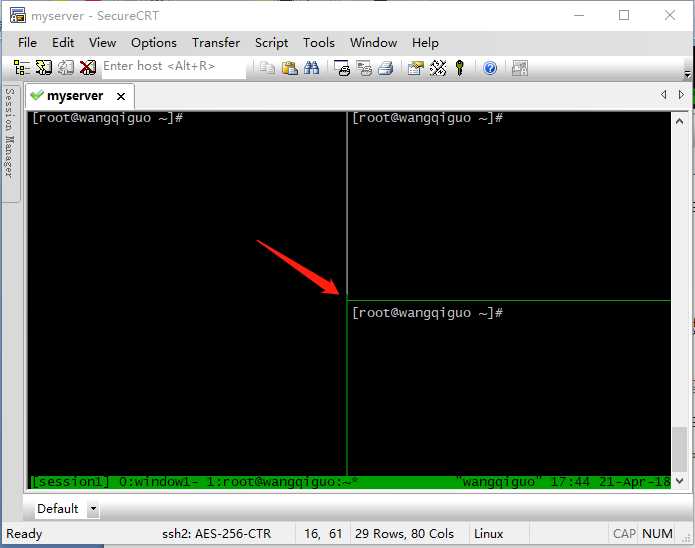This screenshot has height=548, width=695.
Task: Open the File menu
Action: (27, 43)
